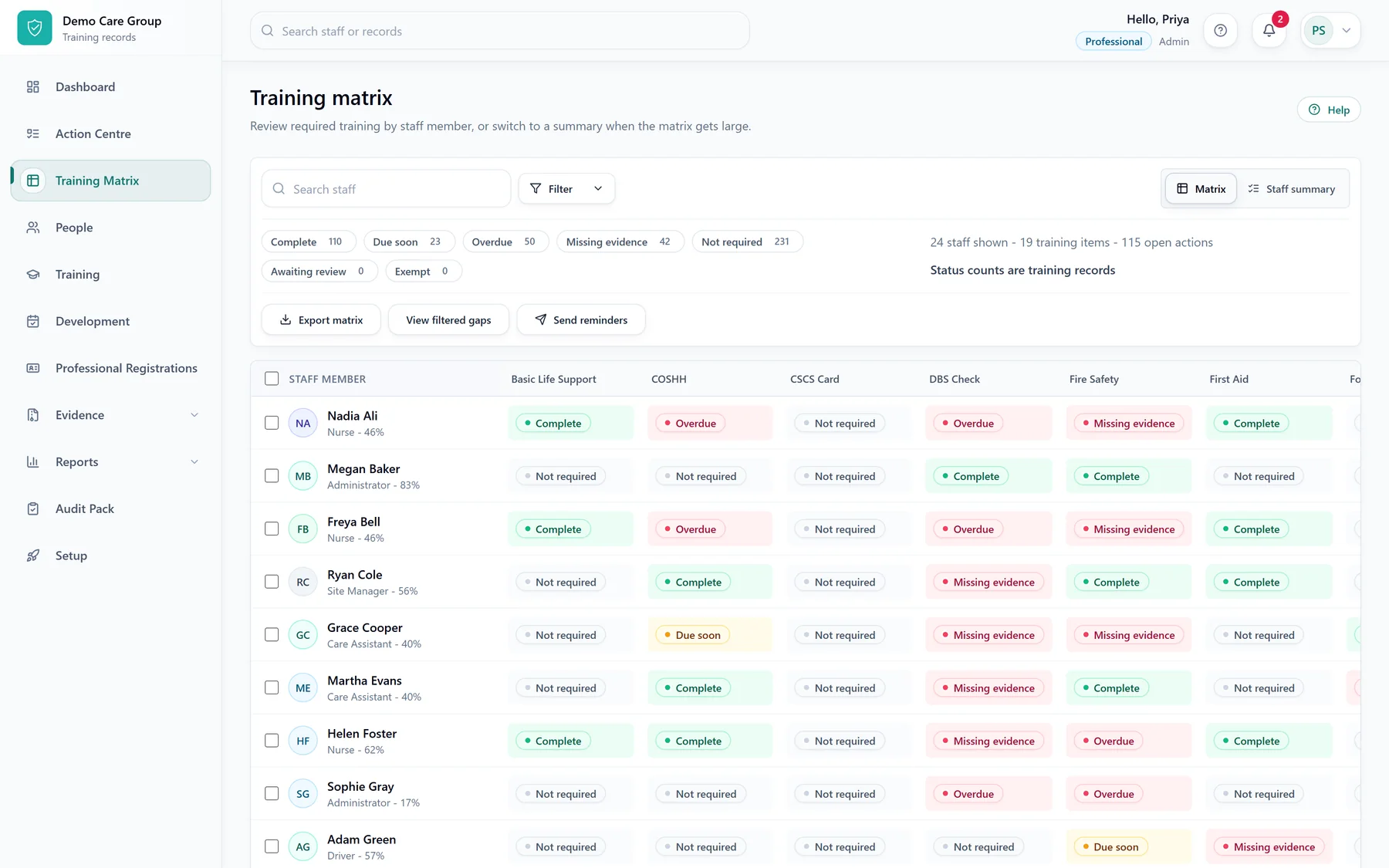1389x868 pixels.
Task: Focus the Search staff or records field
Action: (500, 31)
